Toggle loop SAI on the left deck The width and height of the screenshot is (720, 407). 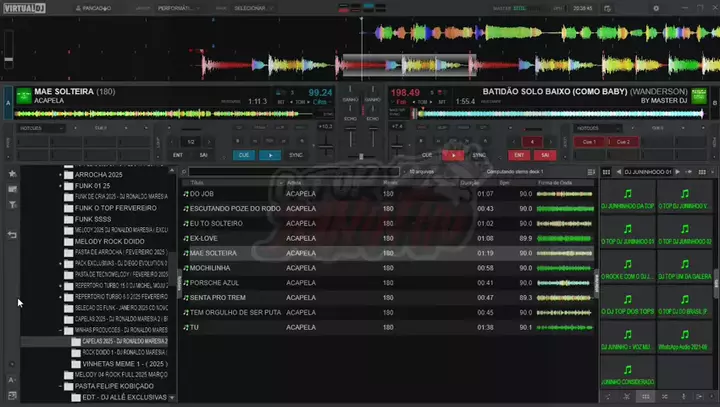click(x=203, y=155)
